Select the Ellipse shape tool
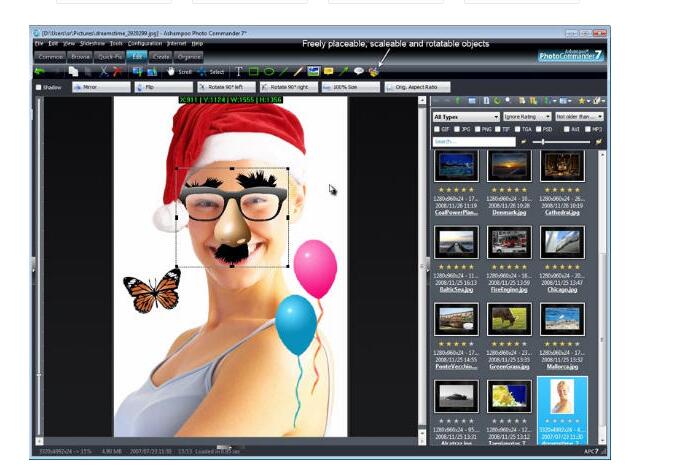This screenshot has width=673, height=467. tap(269, 72)
